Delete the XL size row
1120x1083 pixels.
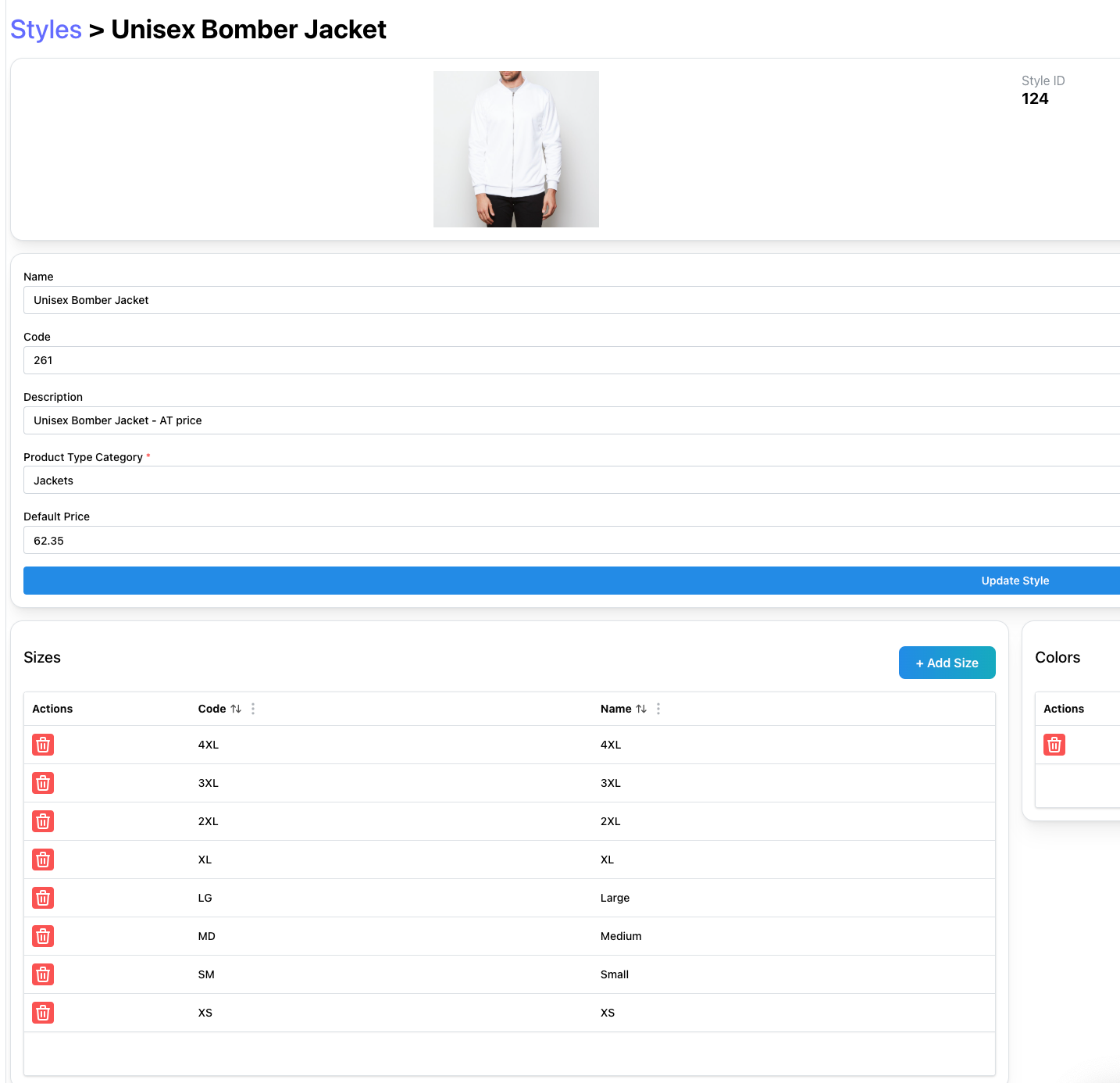click(x=43, y=860)
